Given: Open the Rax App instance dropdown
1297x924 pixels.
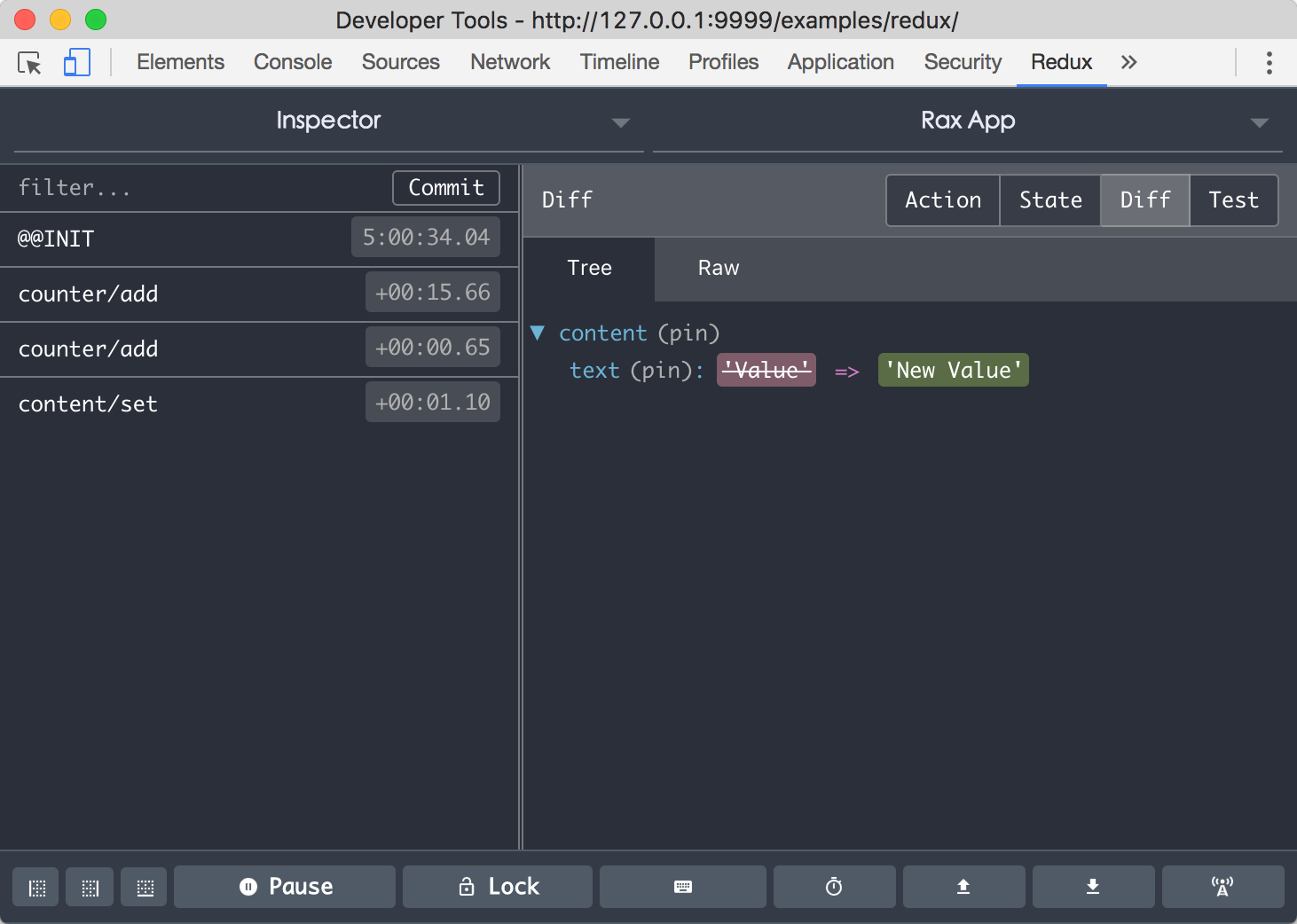Looking at the screenshot, I should pyautogui.click(x=1260, y=121).
